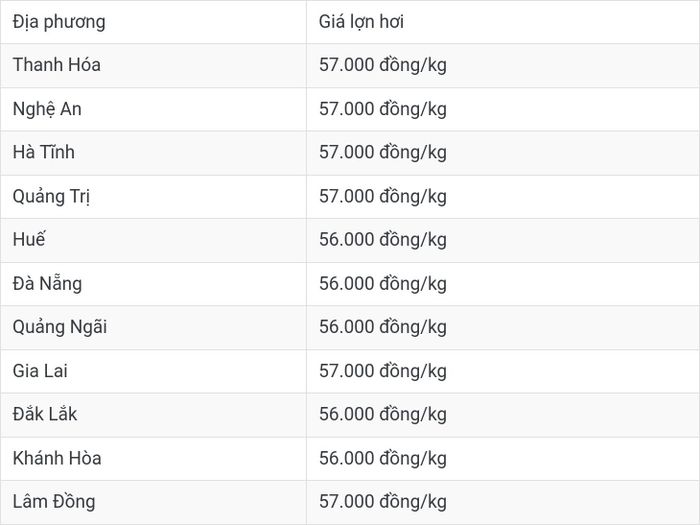Screen dimensions: 700x525
Task: Click the 'Giá lợn hơi' column header
Action: pos(503,22)
